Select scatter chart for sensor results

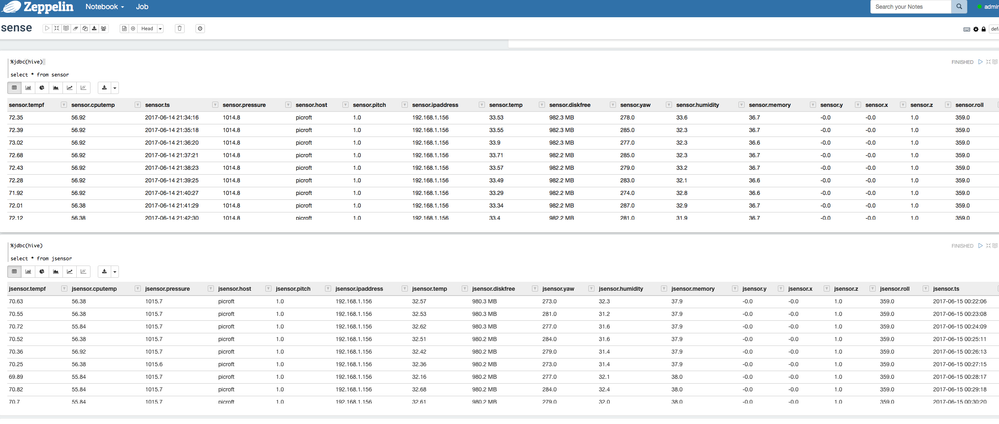point(84,88)
